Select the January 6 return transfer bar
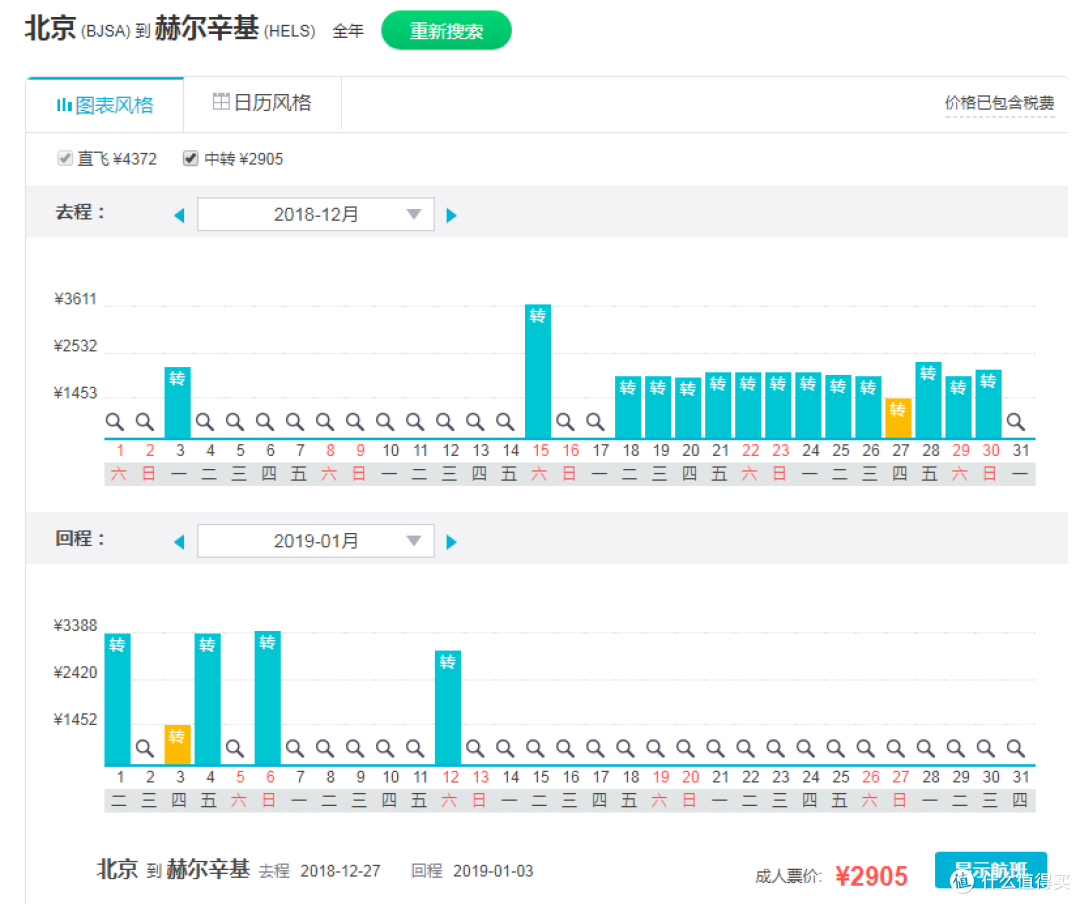1080x904 pixels. click(x=268, y=697)
